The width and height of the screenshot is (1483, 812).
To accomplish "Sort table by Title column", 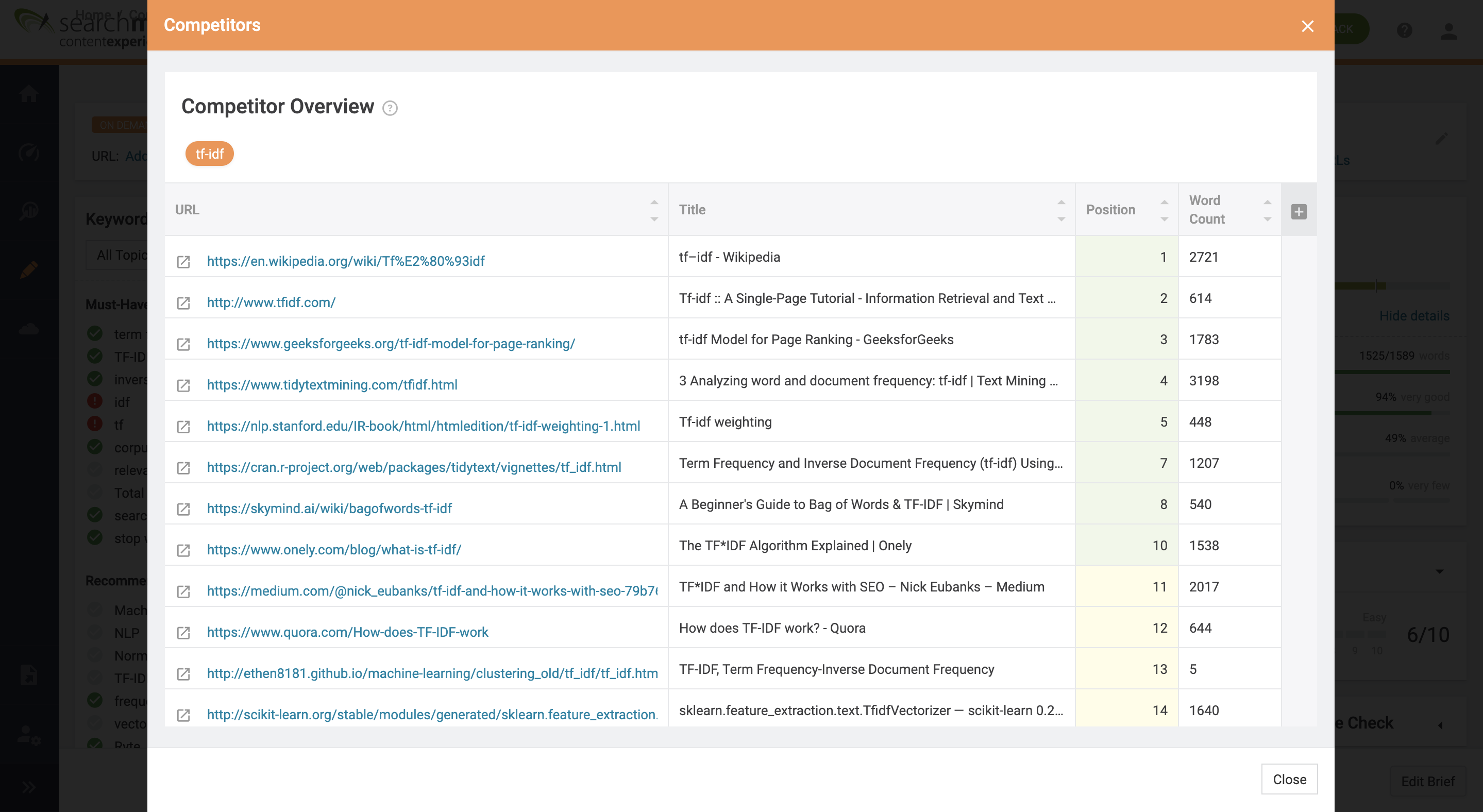I will 1061,210.
